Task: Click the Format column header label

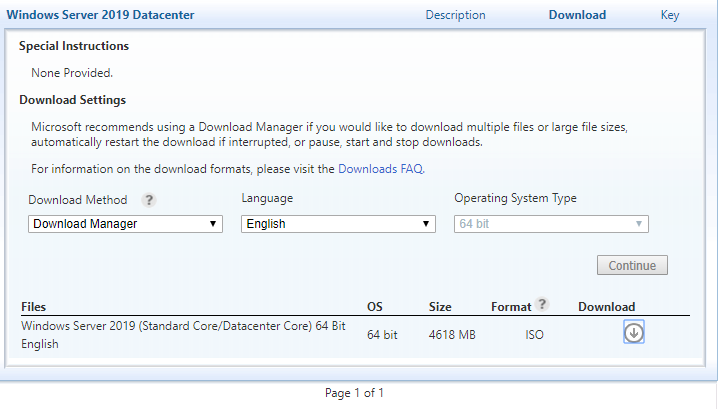Action: click(x=511, y=307)
